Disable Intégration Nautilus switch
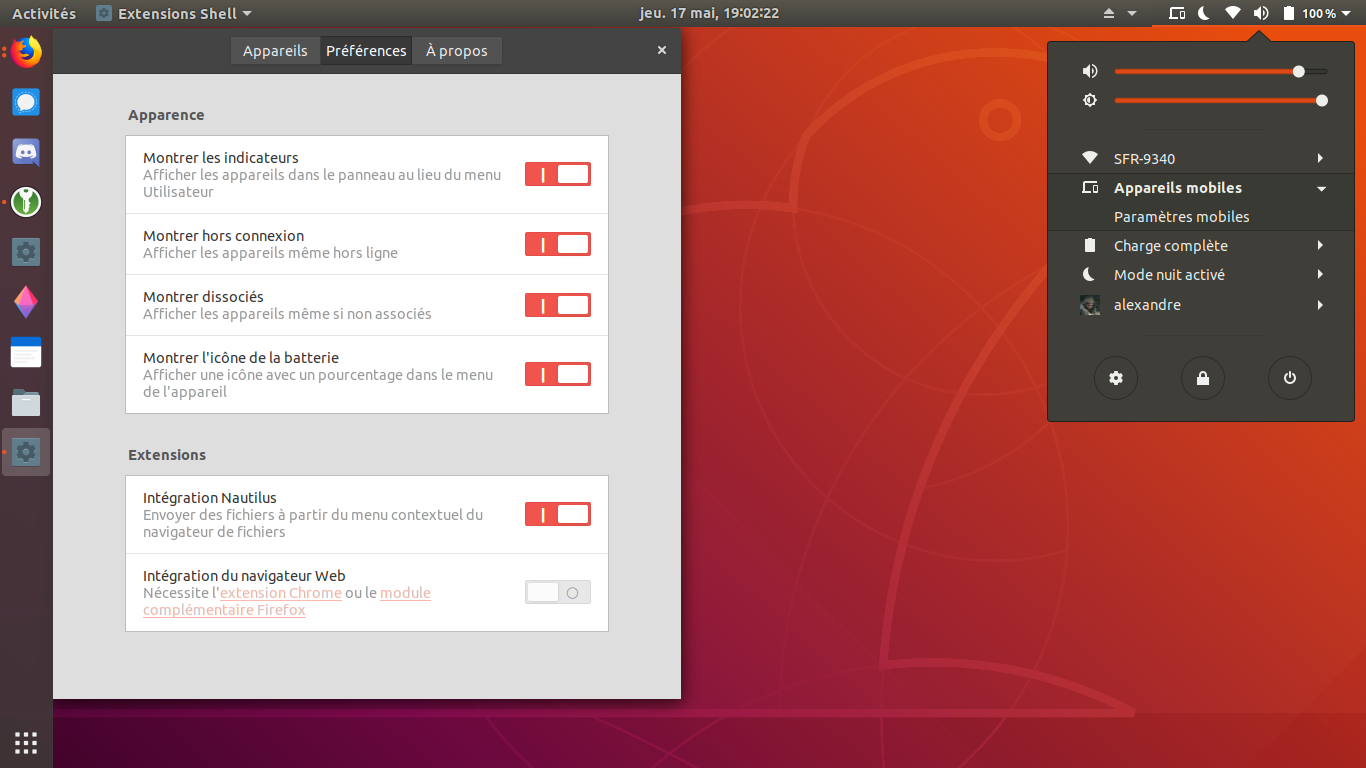Viewport: 1366px width, 768px height. click(558, 514)
